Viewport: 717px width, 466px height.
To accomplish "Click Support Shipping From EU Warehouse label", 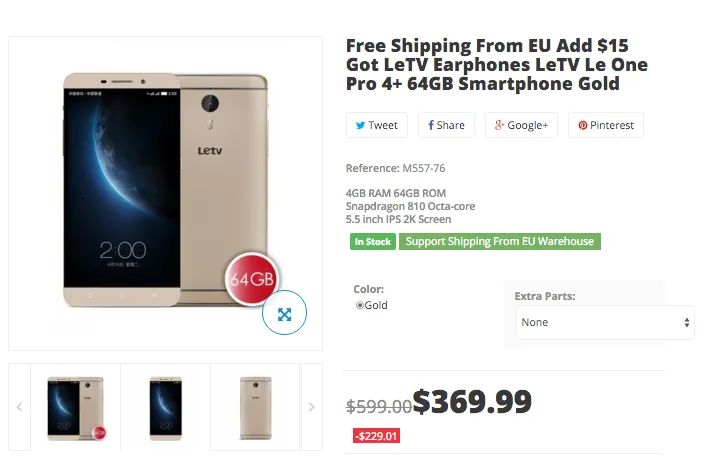I will 500,241.
